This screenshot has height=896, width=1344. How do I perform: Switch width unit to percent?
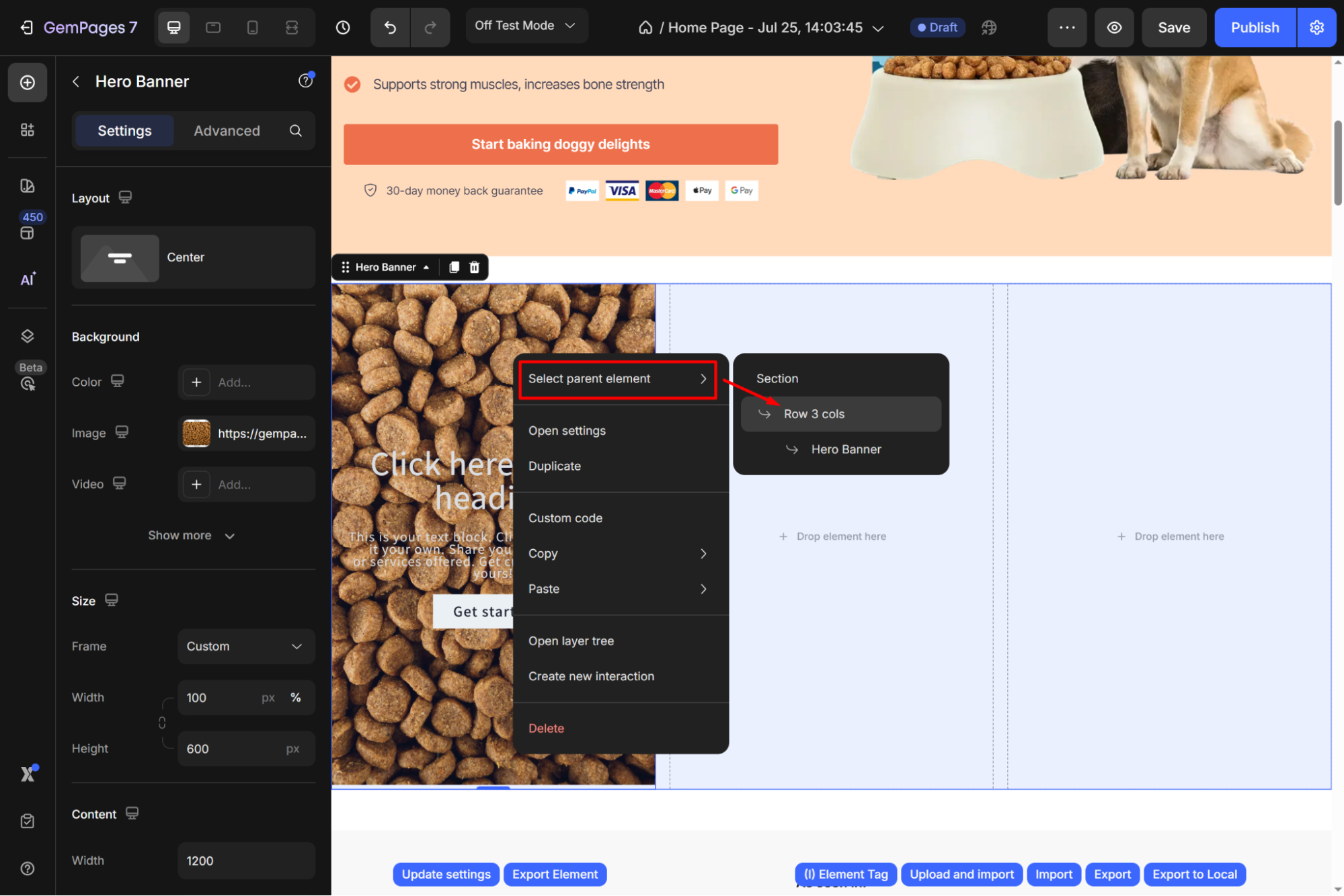coord(296,698)
